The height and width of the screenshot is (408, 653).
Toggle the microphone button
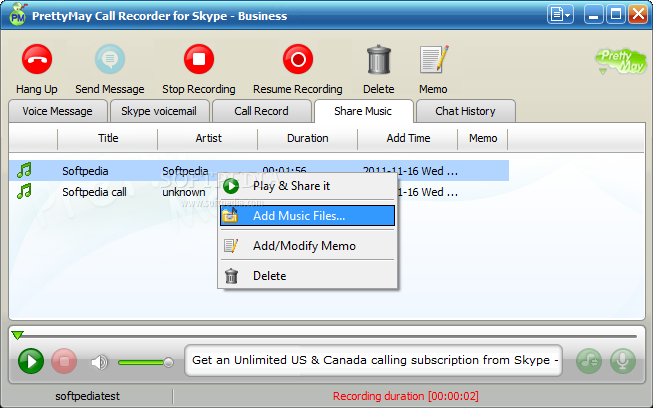(x=623, y=361)
